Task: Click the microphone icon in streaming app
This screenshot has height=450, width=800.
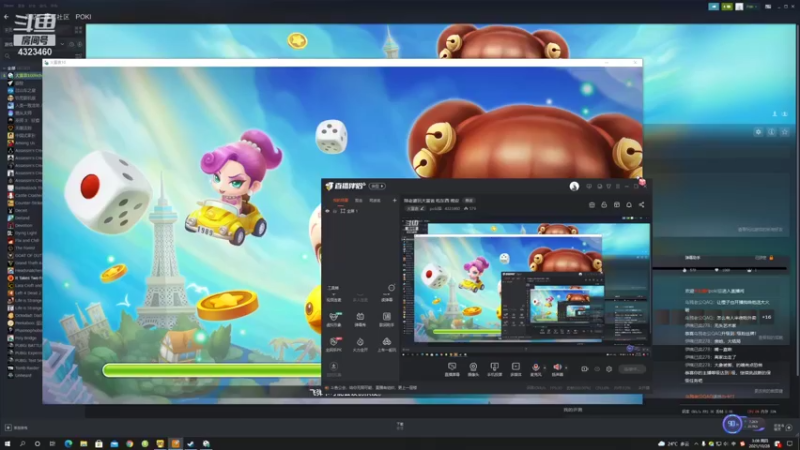Action: (x=535, y=366)
